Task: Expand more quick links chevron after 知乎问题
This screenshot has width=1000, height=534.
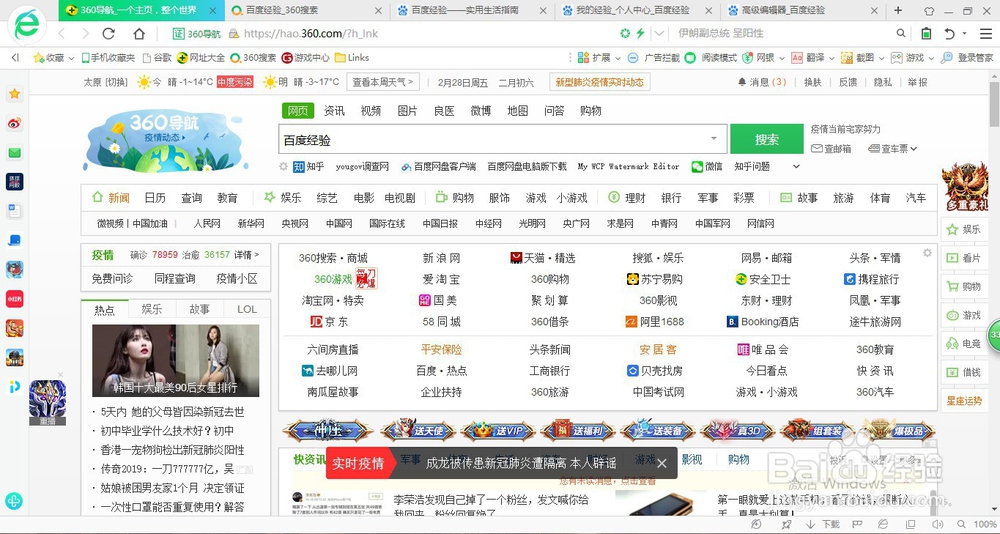Action: (796, 167)
